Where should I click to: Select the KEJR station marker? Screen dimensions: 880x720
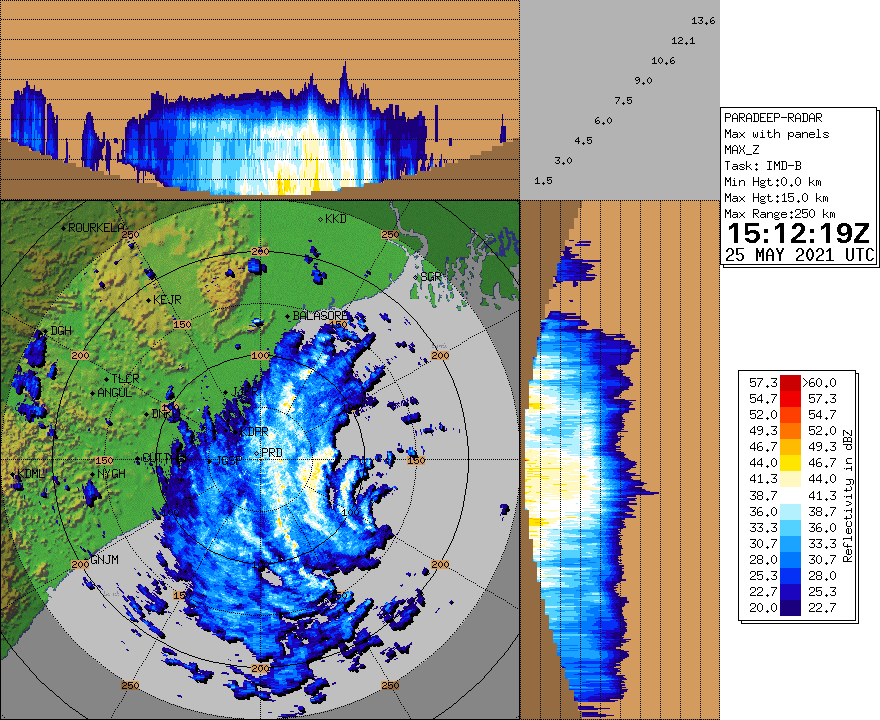tap(149, 300)
